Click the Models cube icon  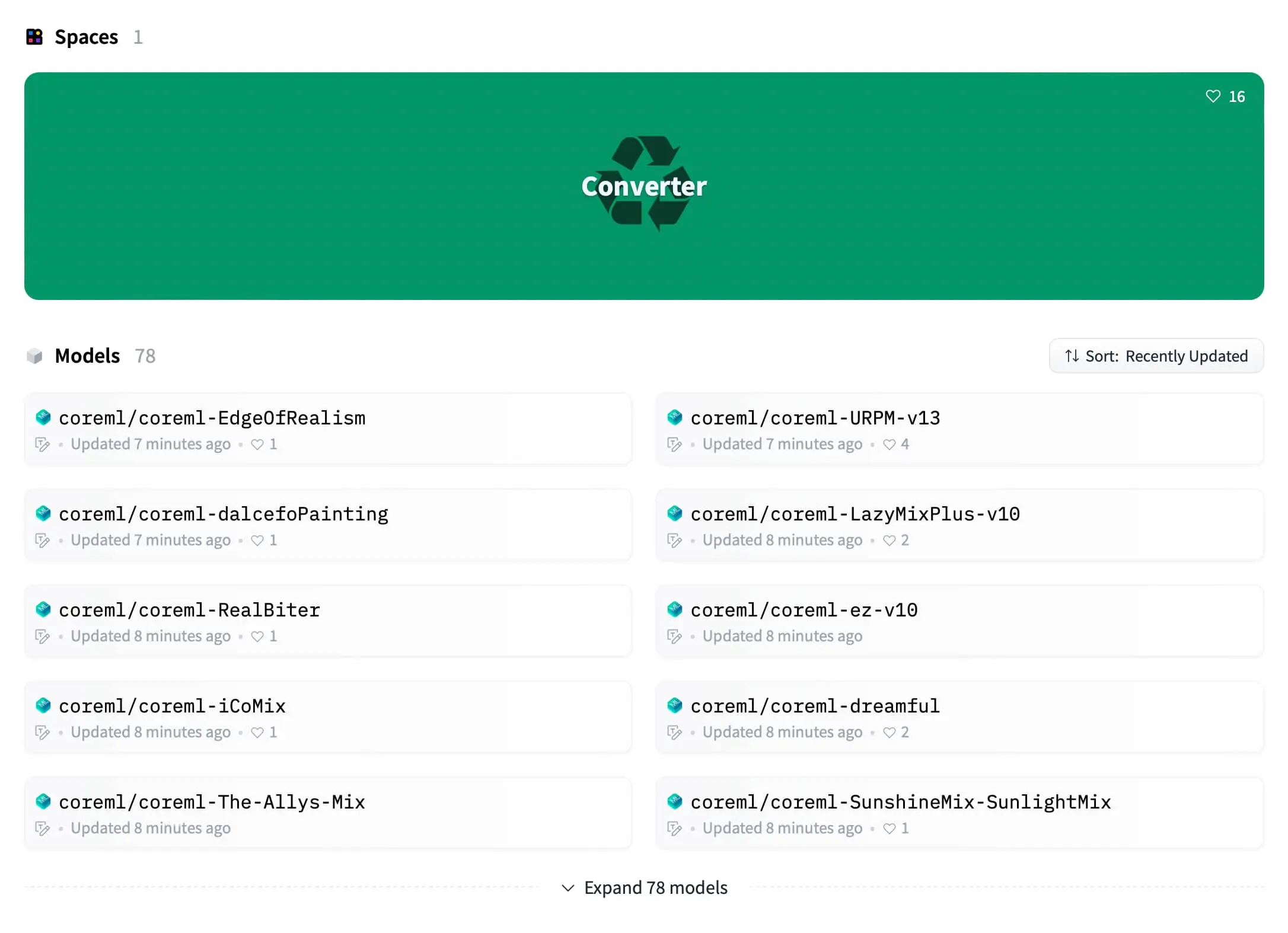pyautogui.click(x=34, y=356)
